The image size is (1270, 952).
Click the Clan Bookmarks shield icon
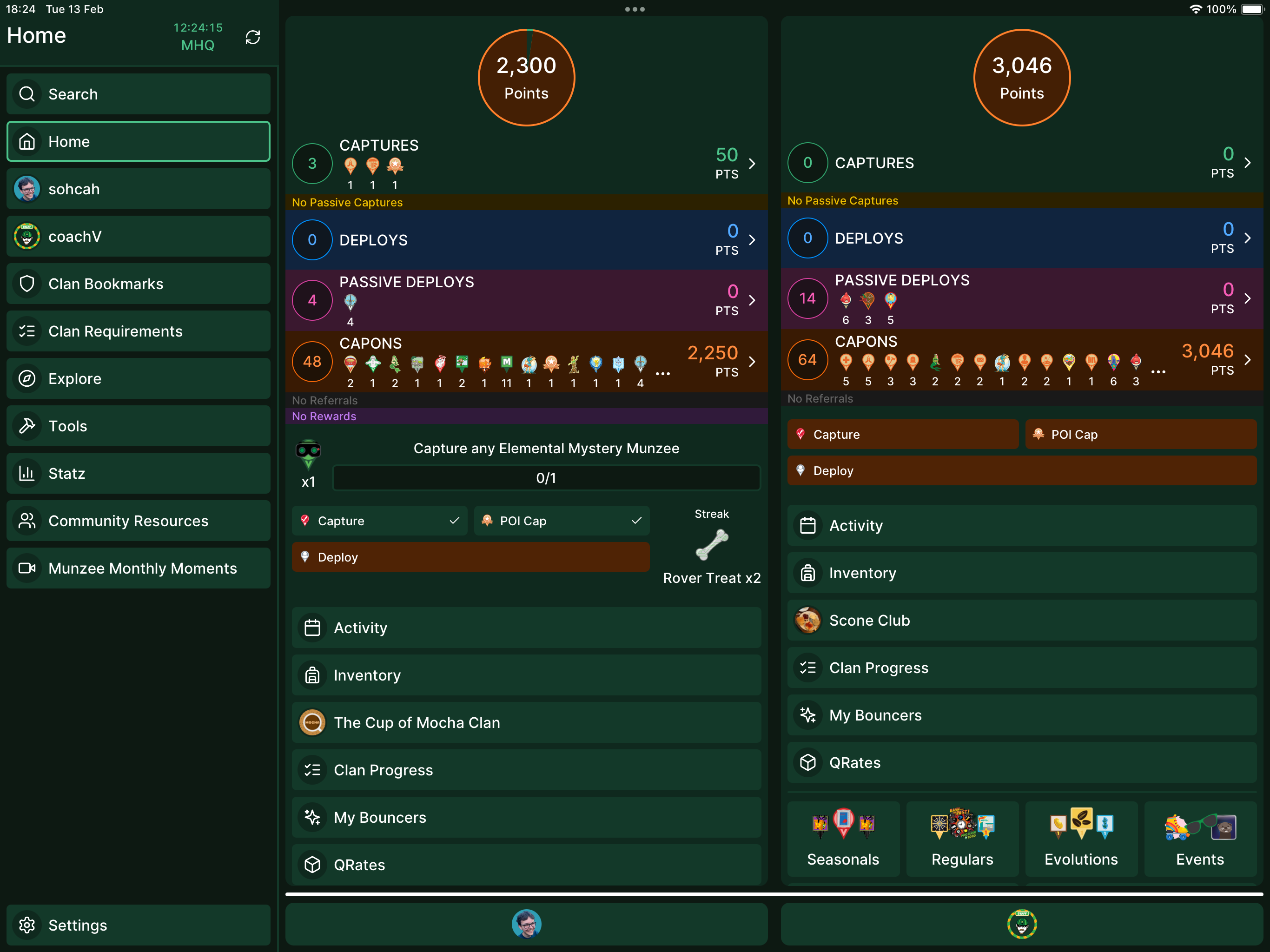27,284
